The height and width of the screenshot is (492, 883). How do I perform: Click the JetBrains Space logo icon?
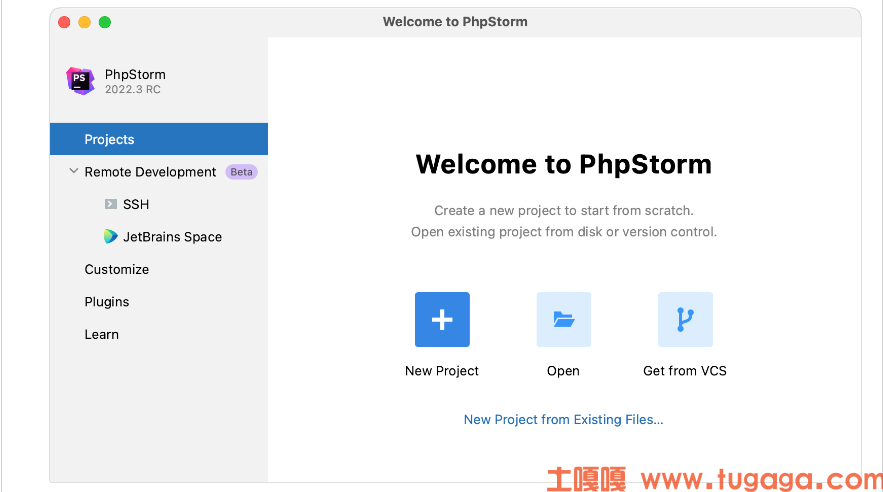[x=110, y=236]
